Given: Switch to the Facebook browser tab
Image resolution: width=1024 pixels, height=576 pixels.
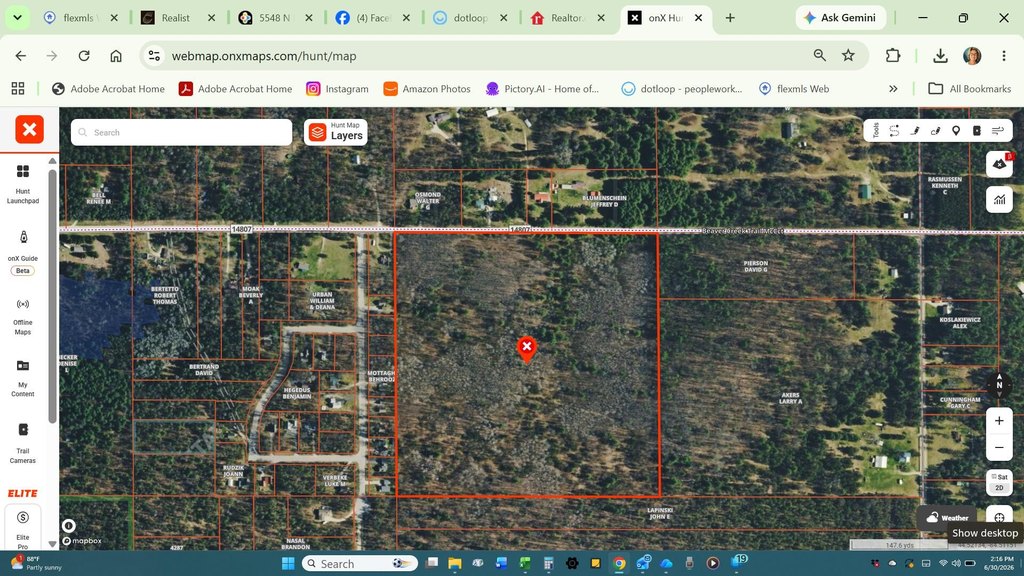Looking at the screenshot, I should coord(370,18).
